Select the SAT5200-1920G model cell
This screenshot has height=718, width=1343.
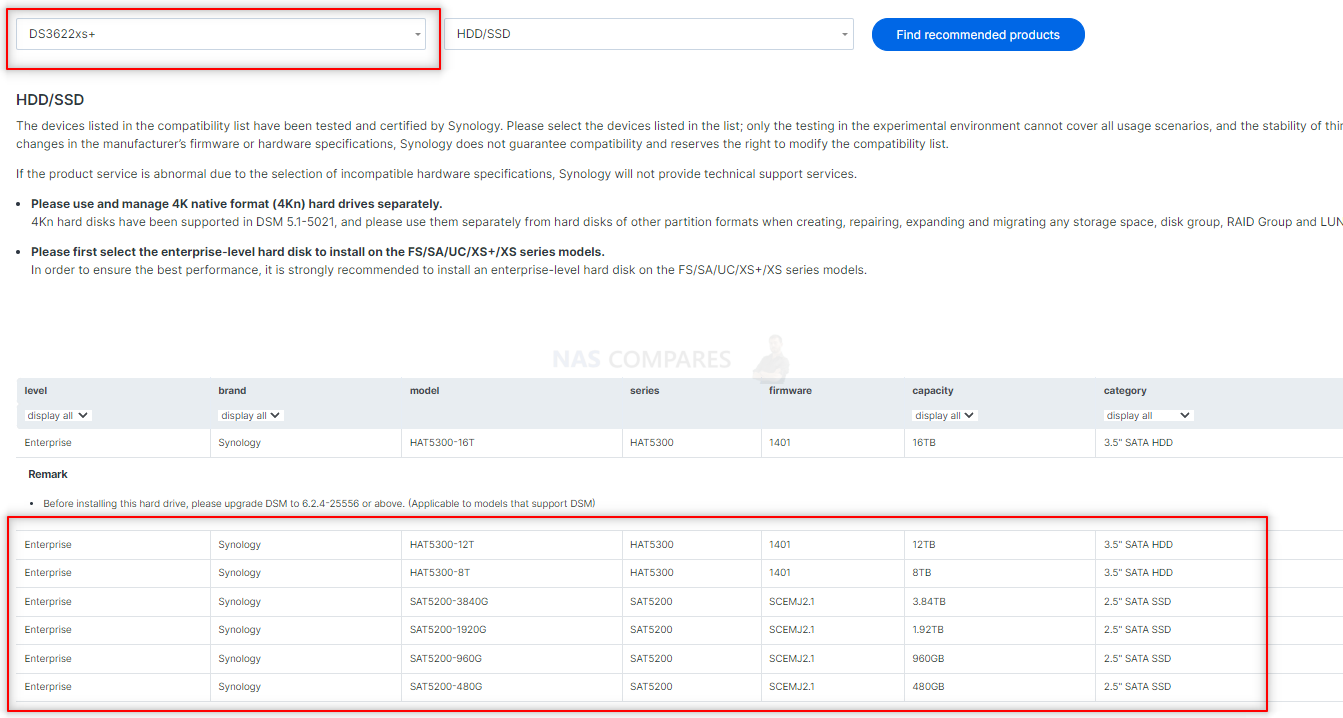click(448, 630)
